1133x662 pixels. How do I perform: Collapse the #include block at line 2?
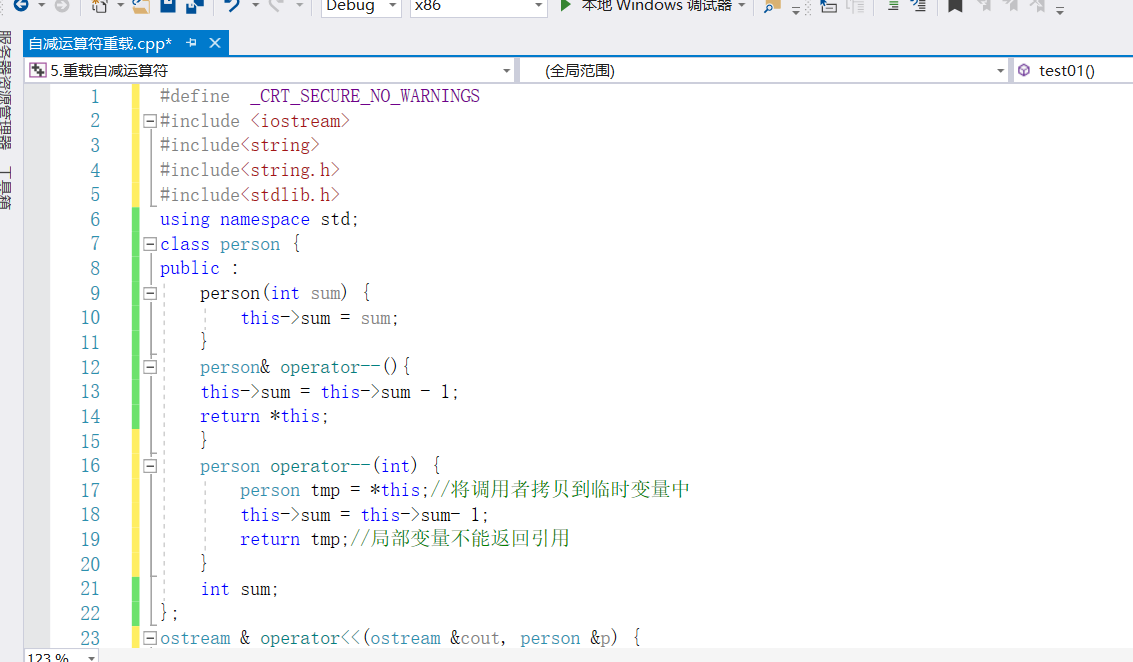click(150, 121)
